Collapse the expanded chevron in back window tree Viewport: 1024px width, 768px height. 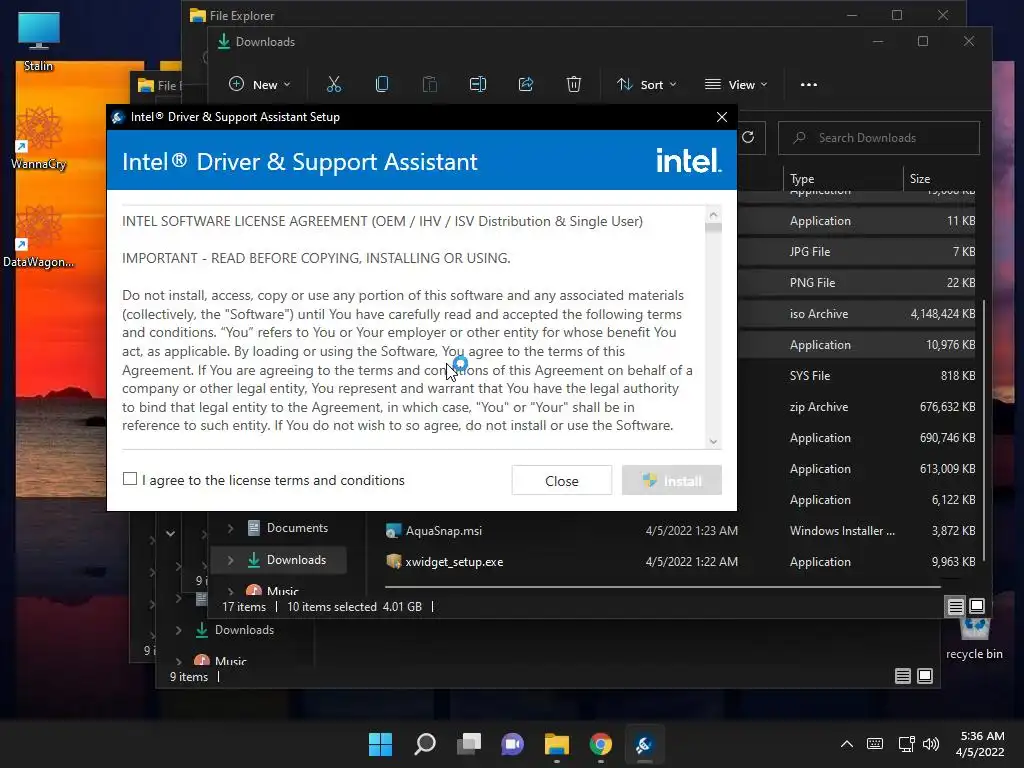click(170, 534)
